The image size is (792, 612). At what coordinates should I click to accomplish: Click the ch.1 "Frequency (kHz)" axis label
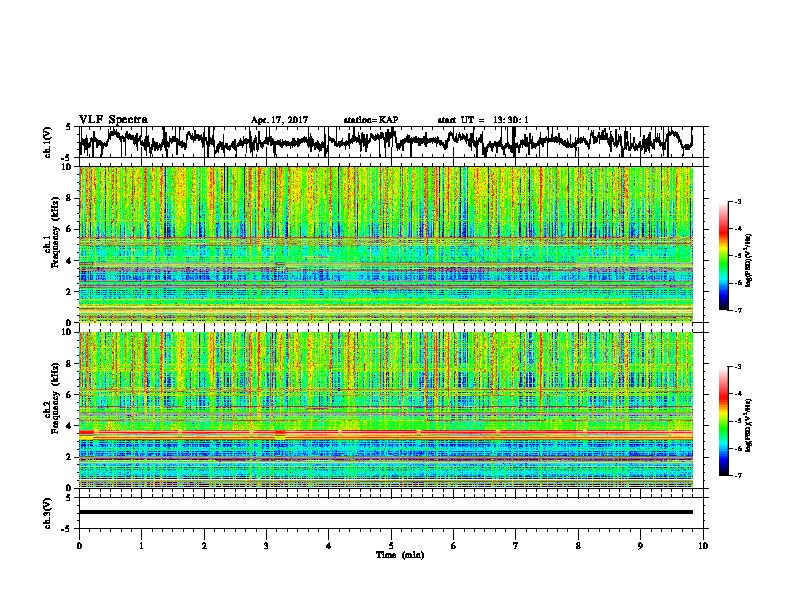55,232
